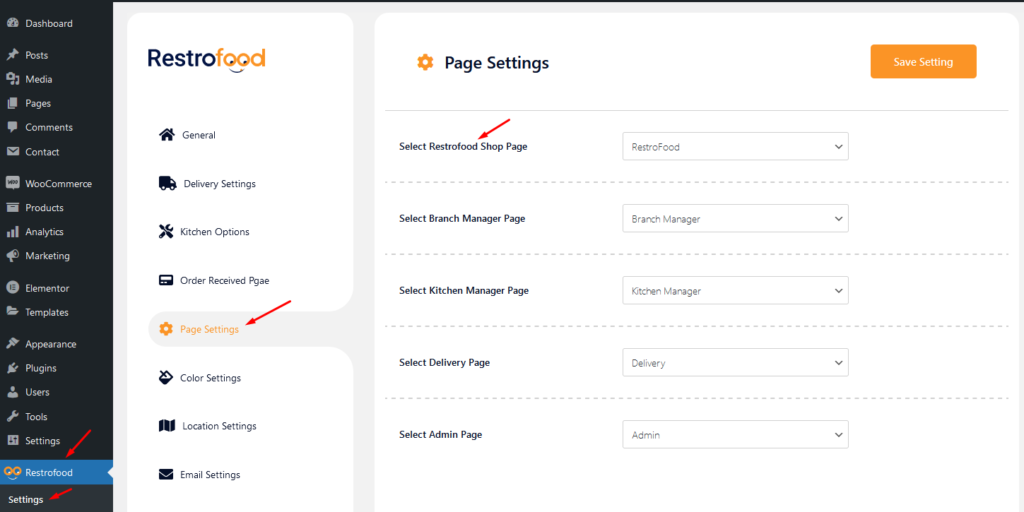Open the Email Settings tab

210,475
